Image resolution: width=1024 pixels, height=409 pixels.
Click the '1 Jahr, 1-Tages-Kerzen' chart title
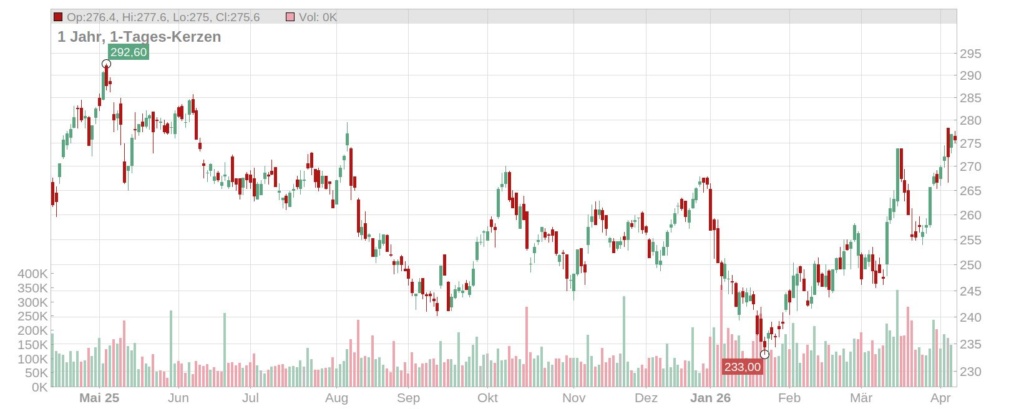click(139, 37)
